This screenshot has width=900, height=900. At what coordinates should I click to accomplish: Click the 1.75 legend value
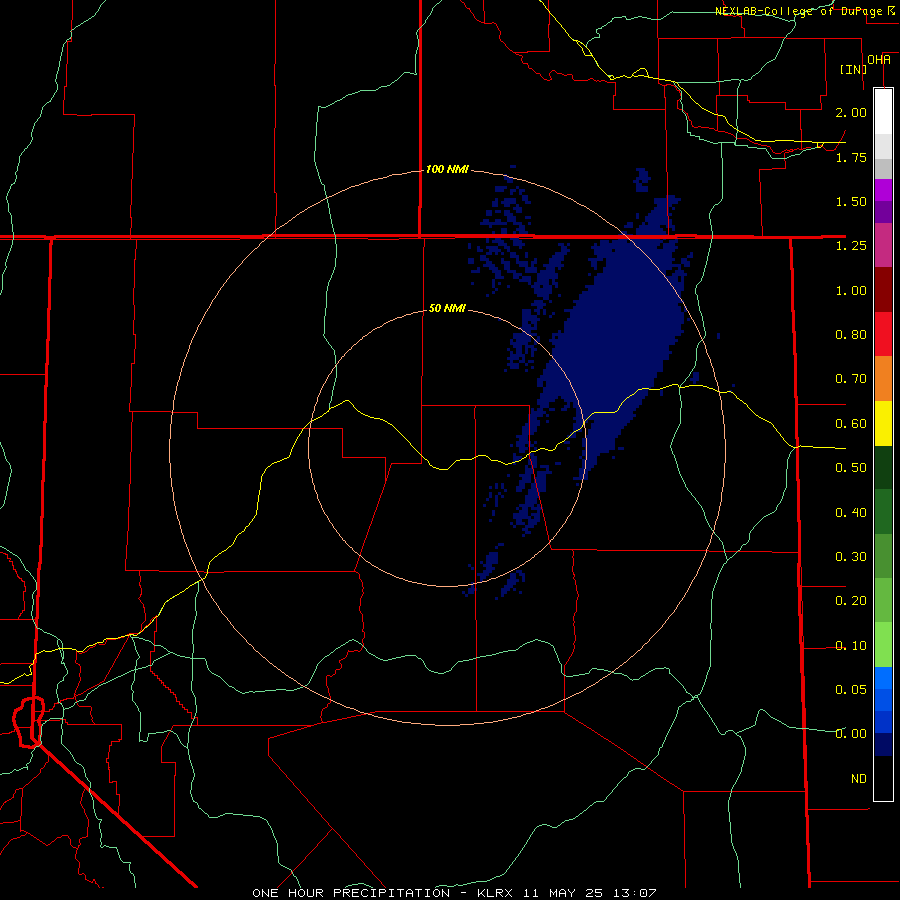pyautogui.click(x=851, y=157)
